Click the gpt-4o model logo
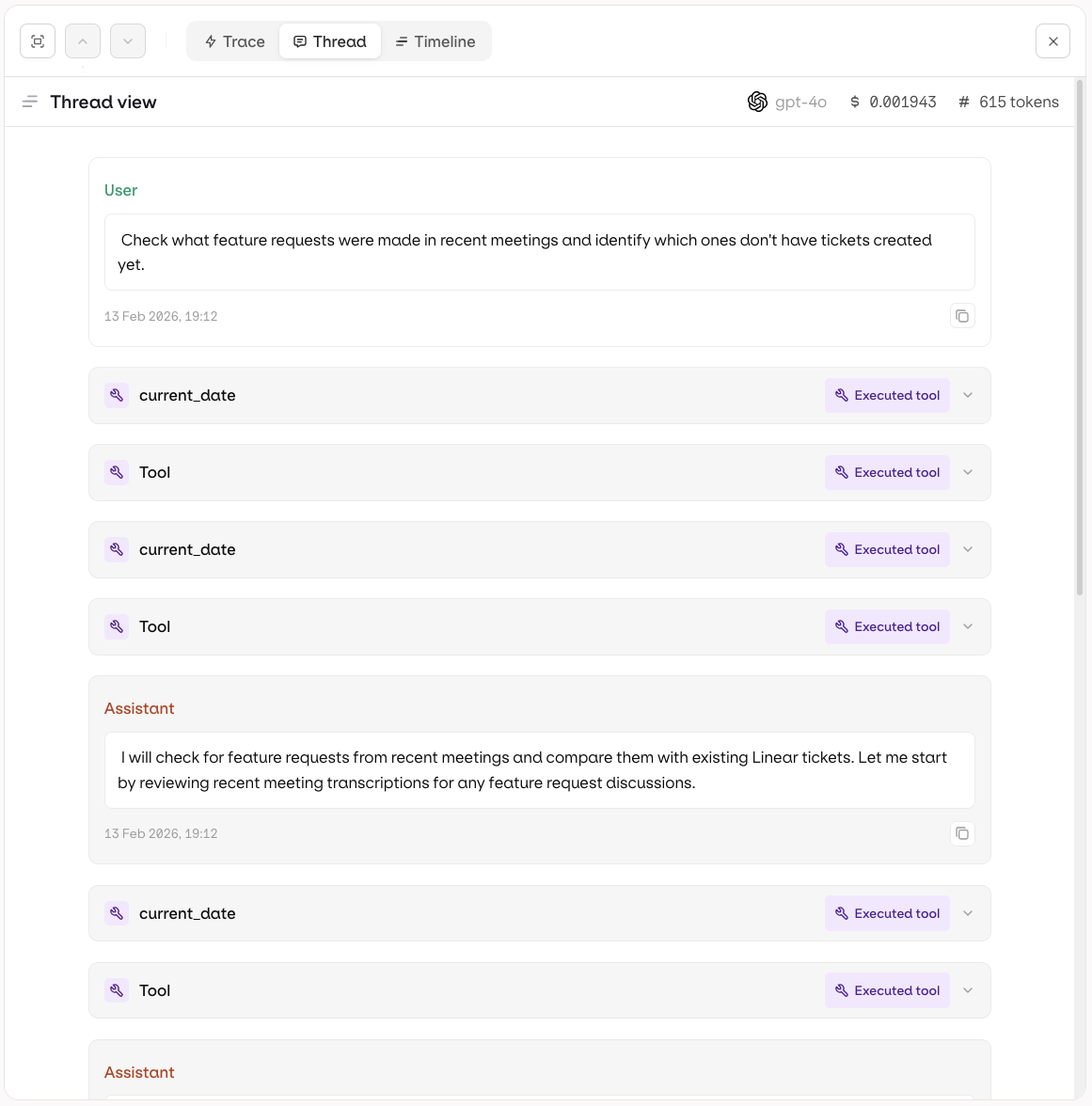 pyautogui.click(x=757, y=103)
